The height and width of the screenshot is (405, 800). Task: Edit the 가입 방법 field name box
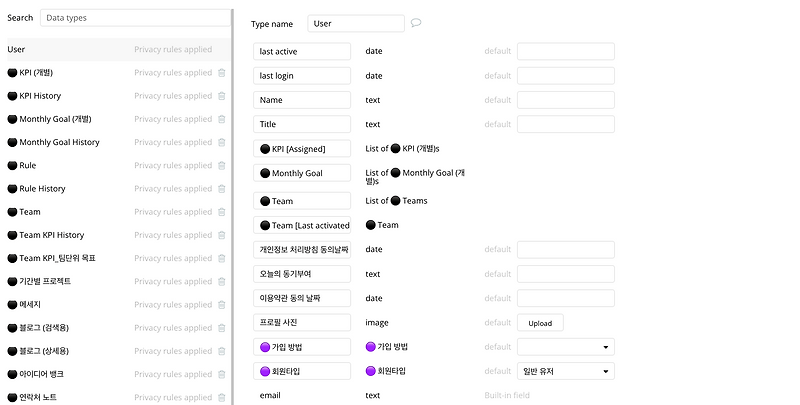coord(302,347)
